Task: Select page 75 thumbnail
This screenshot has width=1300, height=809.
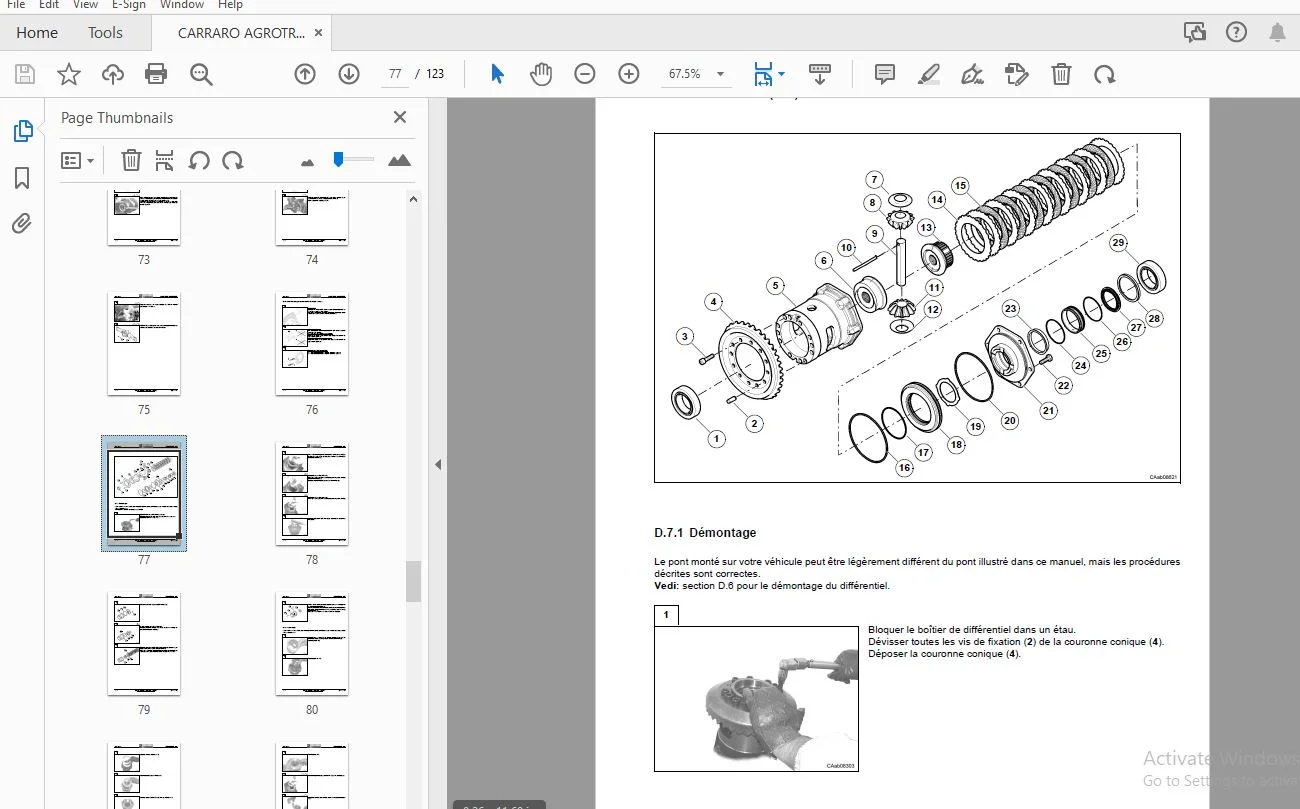Action: (144, 343)
